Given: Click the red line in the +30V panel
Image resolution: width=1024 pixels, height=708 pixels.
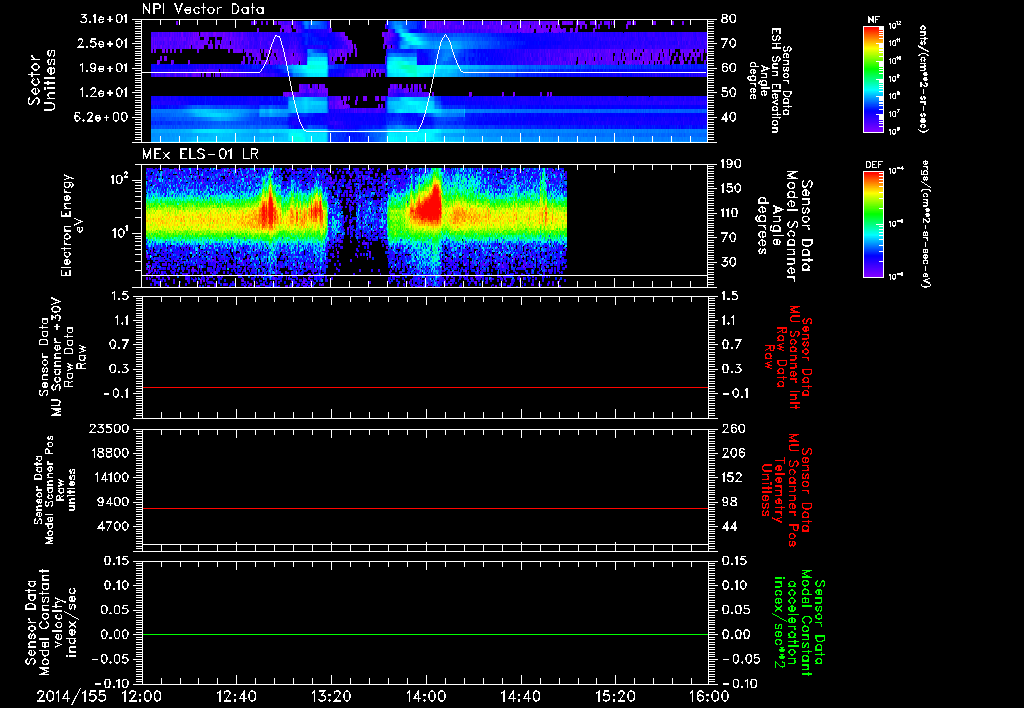Looking at the screenshot, I should coord(425,387).
